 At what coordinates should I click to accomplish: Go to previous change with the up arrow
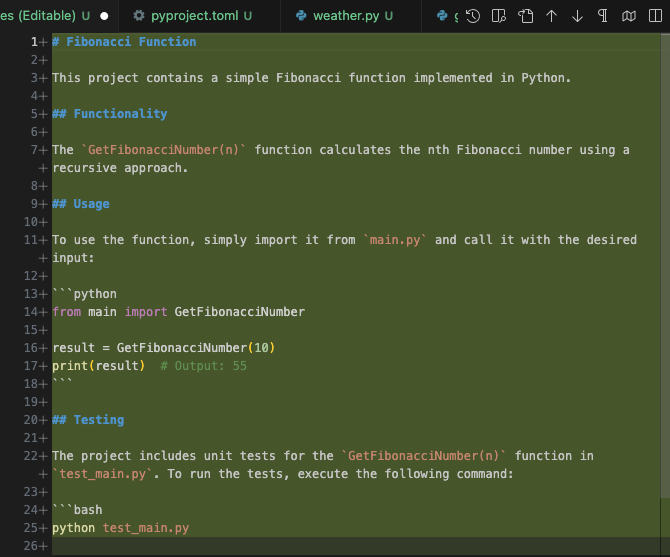[x=552, y=16]
